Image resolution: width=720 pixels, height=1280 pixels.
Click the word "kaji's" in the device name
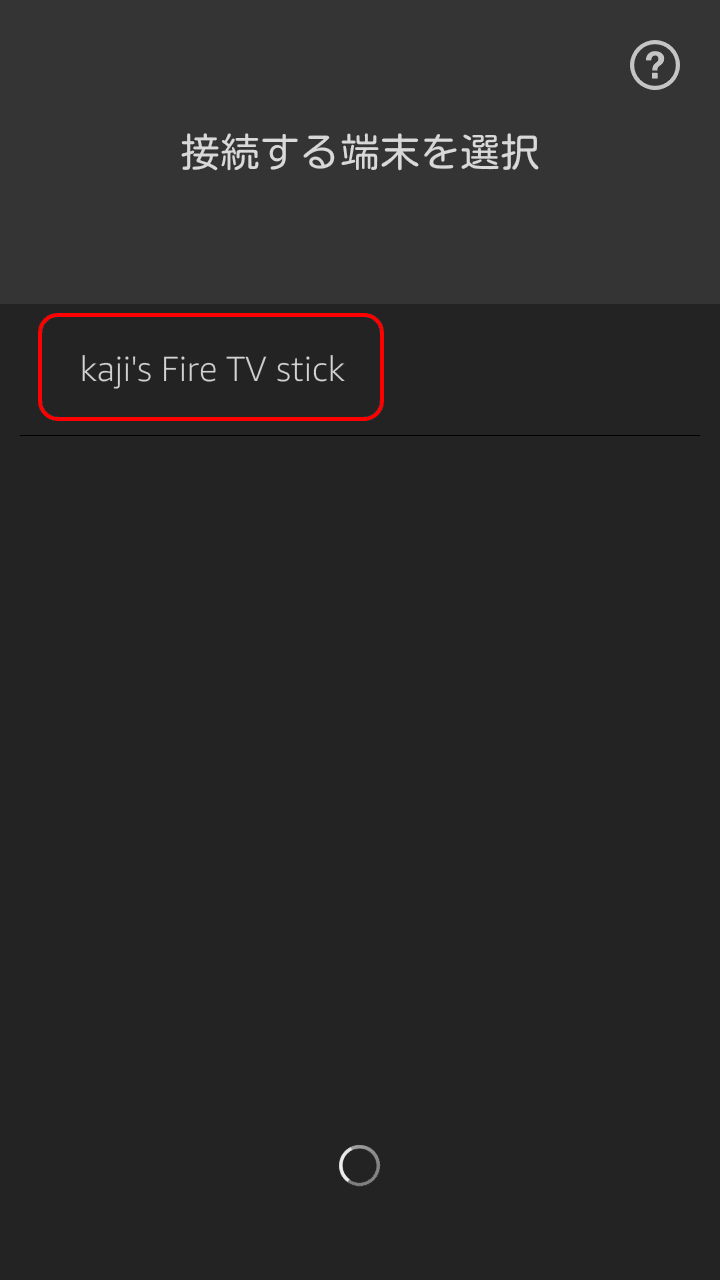pos(116,370)
